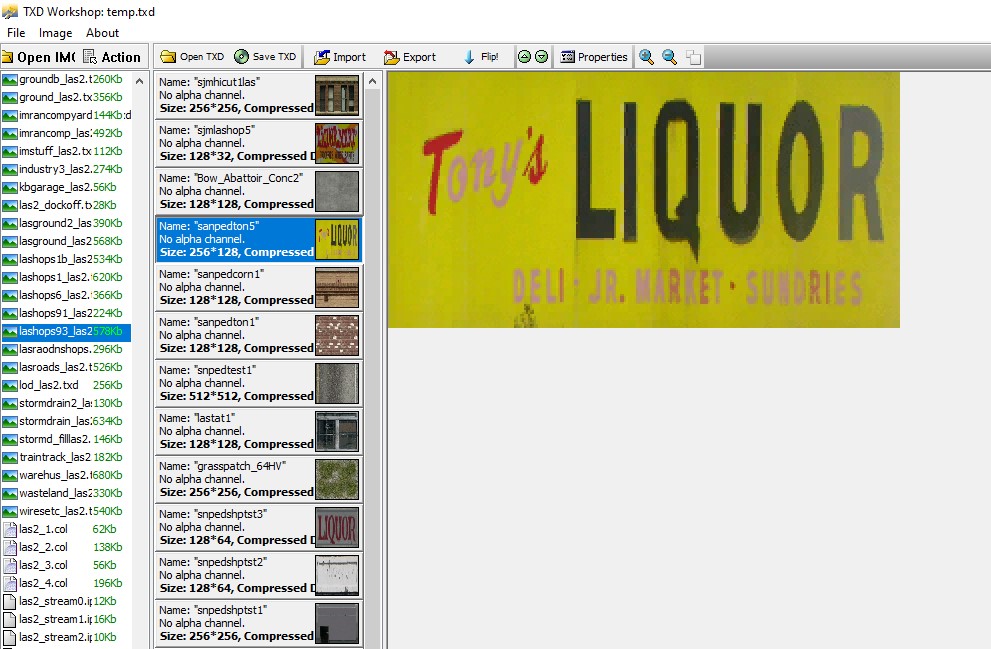Select lasroads_las2 entry
Viewport: 991px width, 649px height.
click(x=66, y=367)
